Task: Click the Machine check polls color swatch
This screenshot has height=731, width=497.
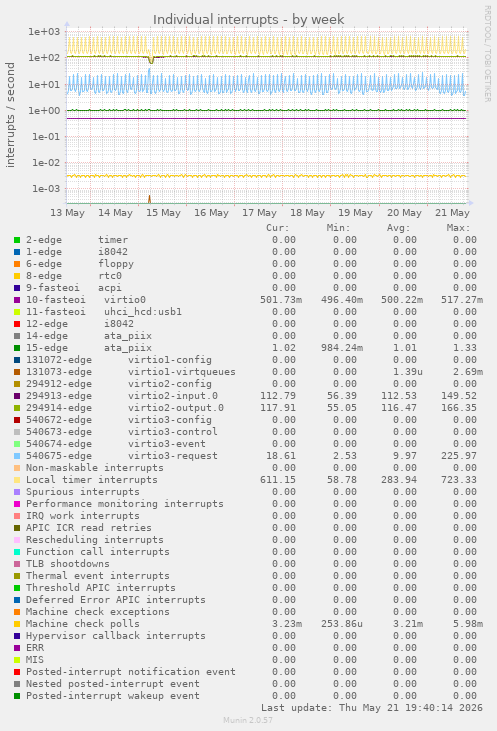Action: [x=17, y=624]
